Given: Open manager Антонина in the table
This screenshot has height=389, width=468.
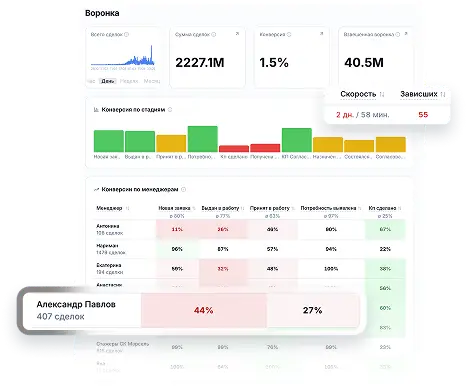Looking at the screenshot, I should pos(108,226).
